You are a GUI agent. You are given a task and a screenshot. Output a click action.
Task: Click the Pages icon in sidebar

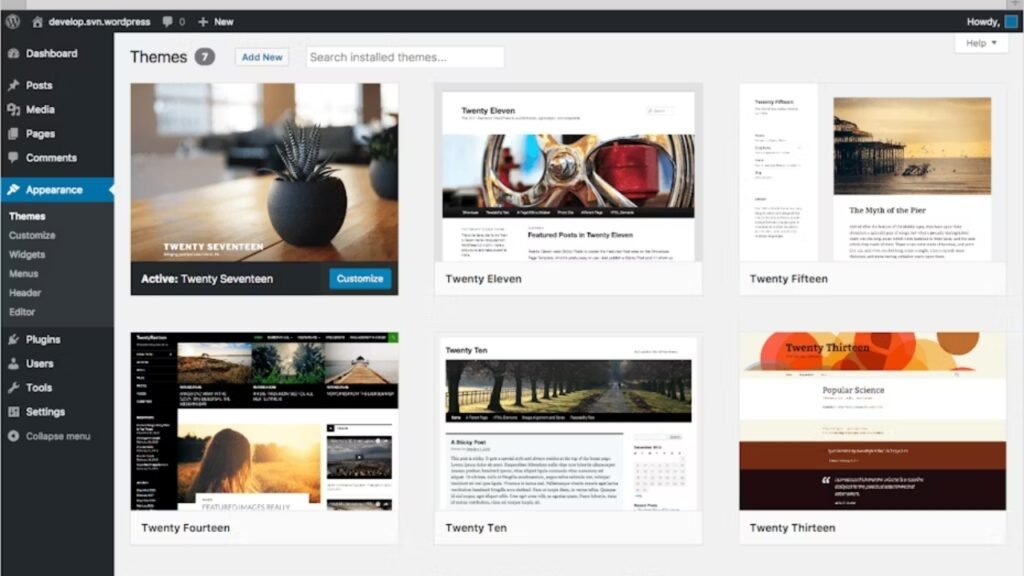pyautogui.click(x=13, y=134)
